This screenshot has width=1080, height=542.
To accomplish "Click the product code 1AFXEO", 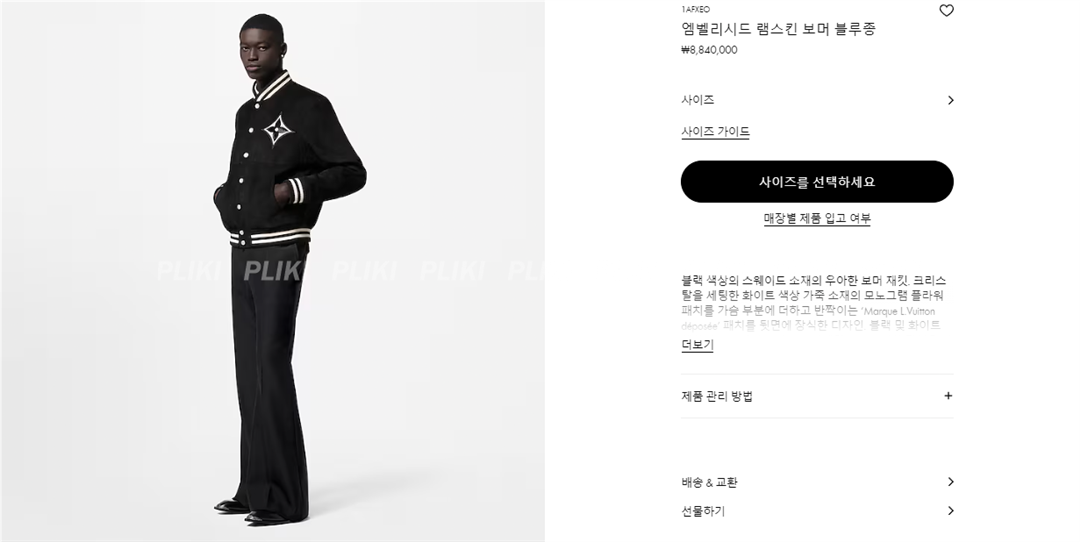I will coord(695,9).
